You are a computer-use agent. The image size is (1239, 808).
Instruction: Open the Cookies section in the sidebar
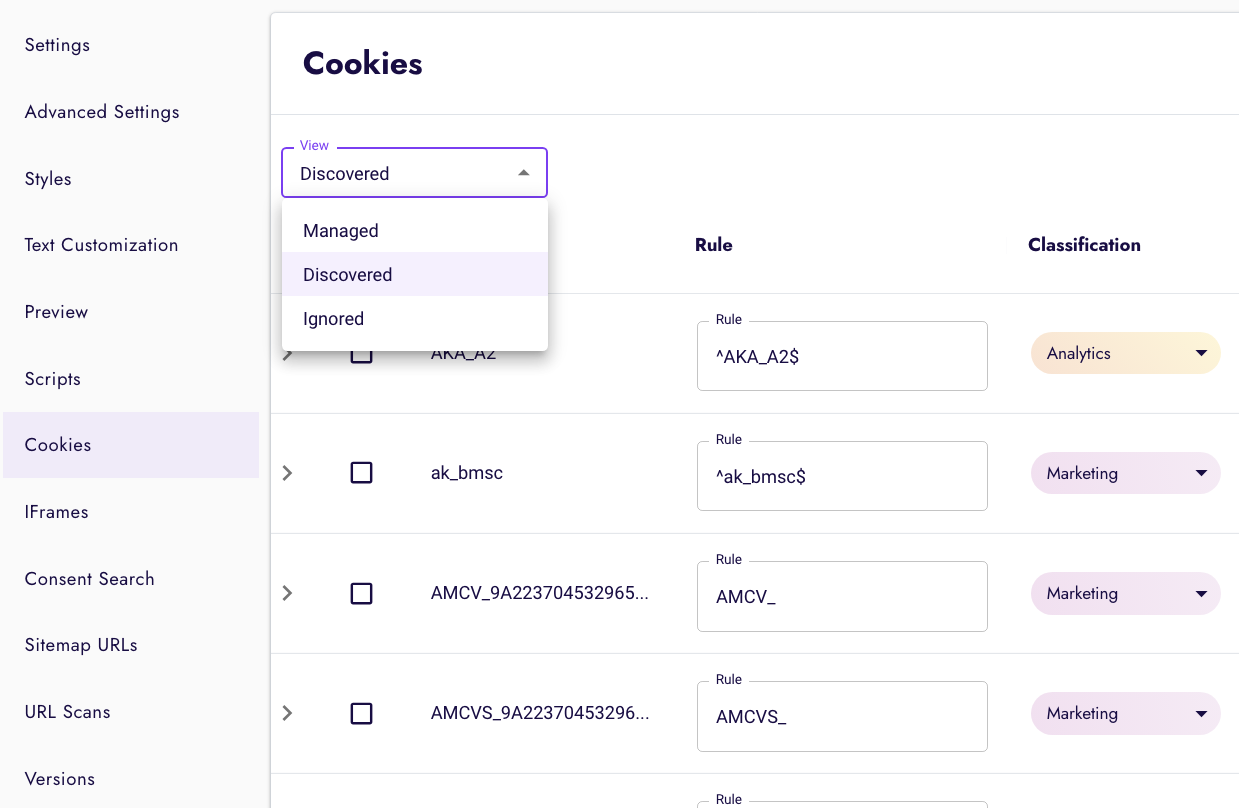57,445
